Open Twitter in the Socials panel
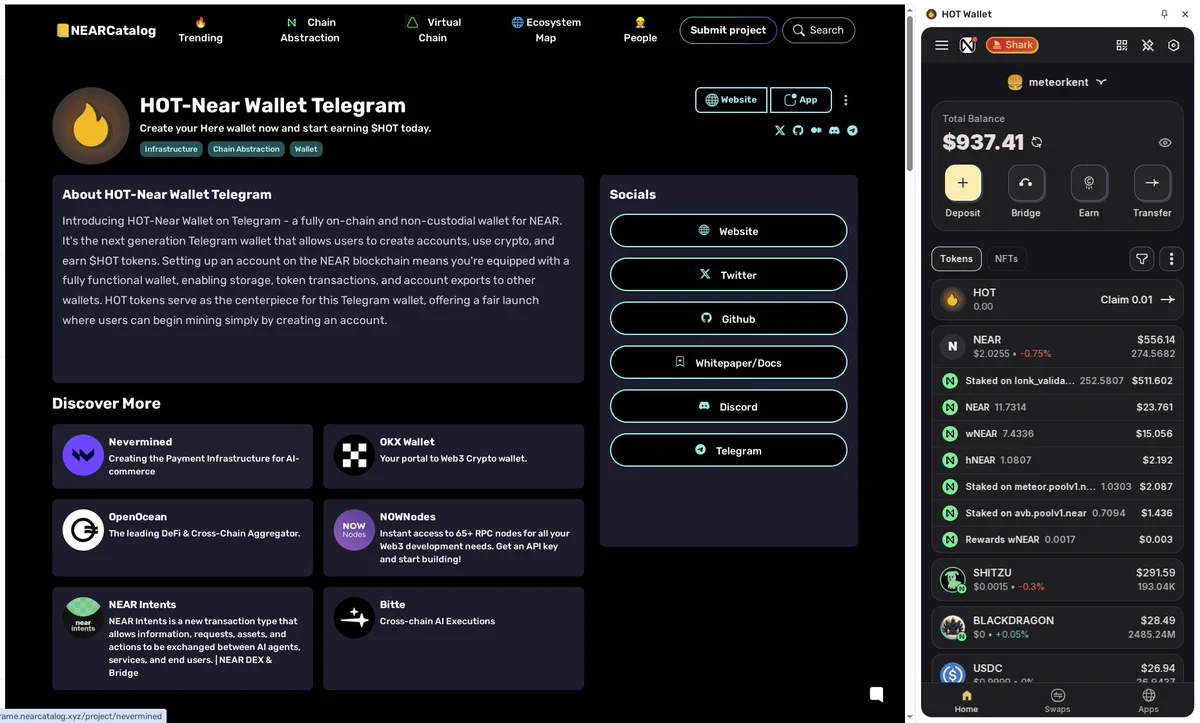Viewport: 1200px width, 723px height. [728, 275]
